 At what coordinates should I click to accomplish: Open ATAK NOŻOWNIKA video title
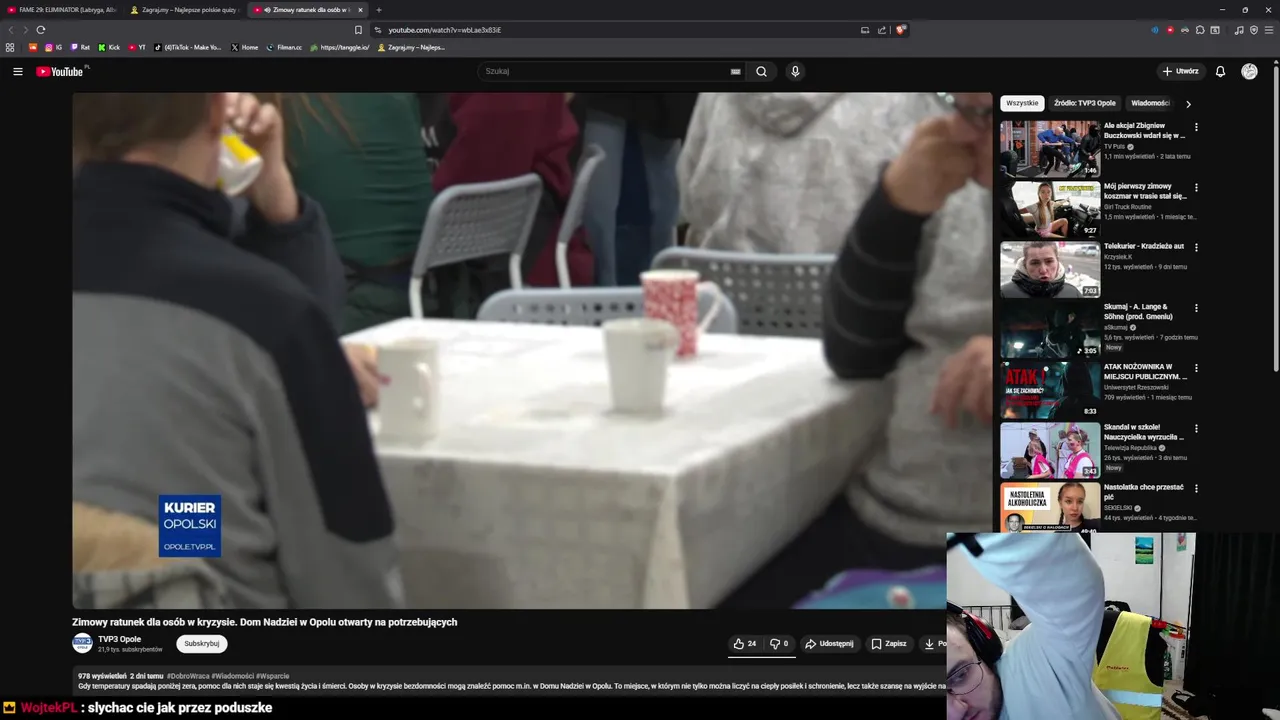(1145, 372)
